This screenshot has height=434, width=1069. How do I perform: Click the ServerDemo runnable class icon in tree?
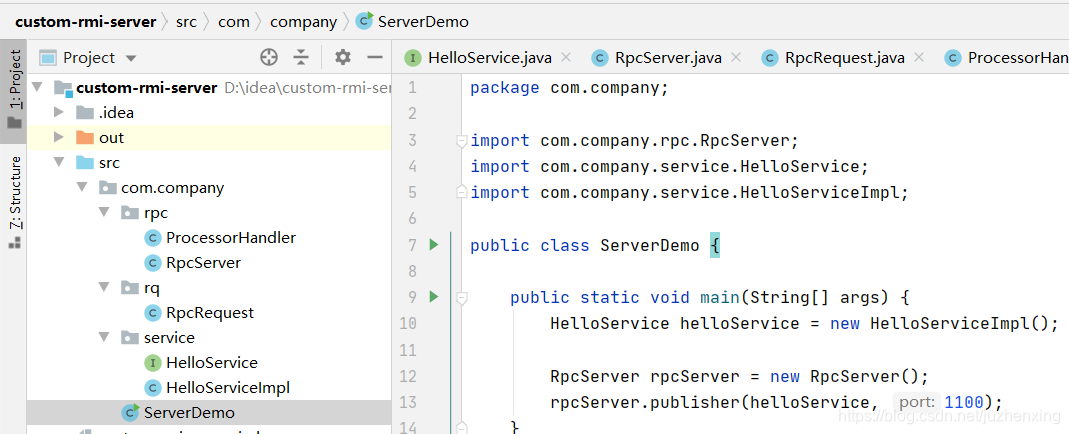pyautogui.click(x=130, y=412)
